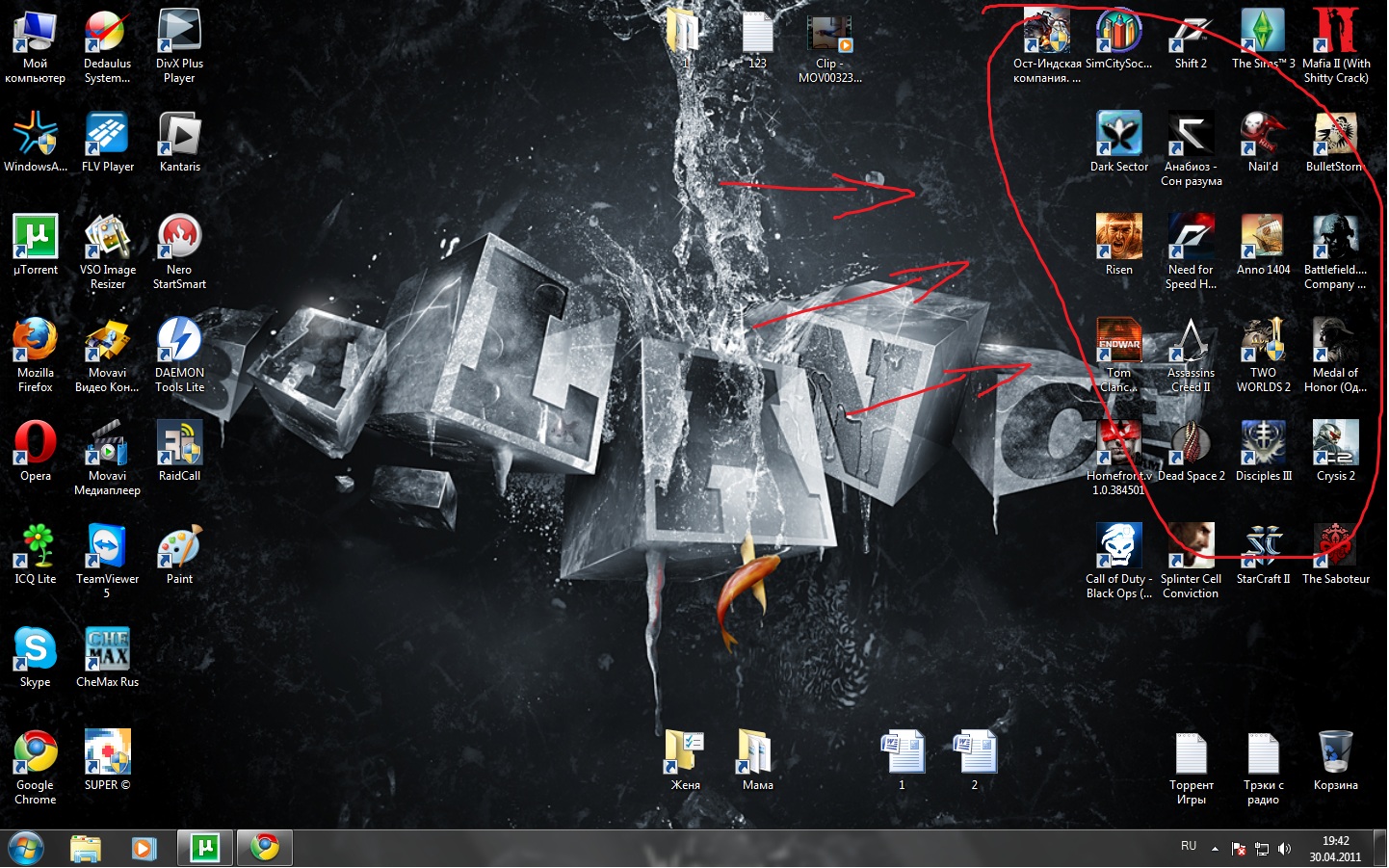The image size is (1389, 868).
Task: Click the Windows Start button
Action: click(25, 849)
